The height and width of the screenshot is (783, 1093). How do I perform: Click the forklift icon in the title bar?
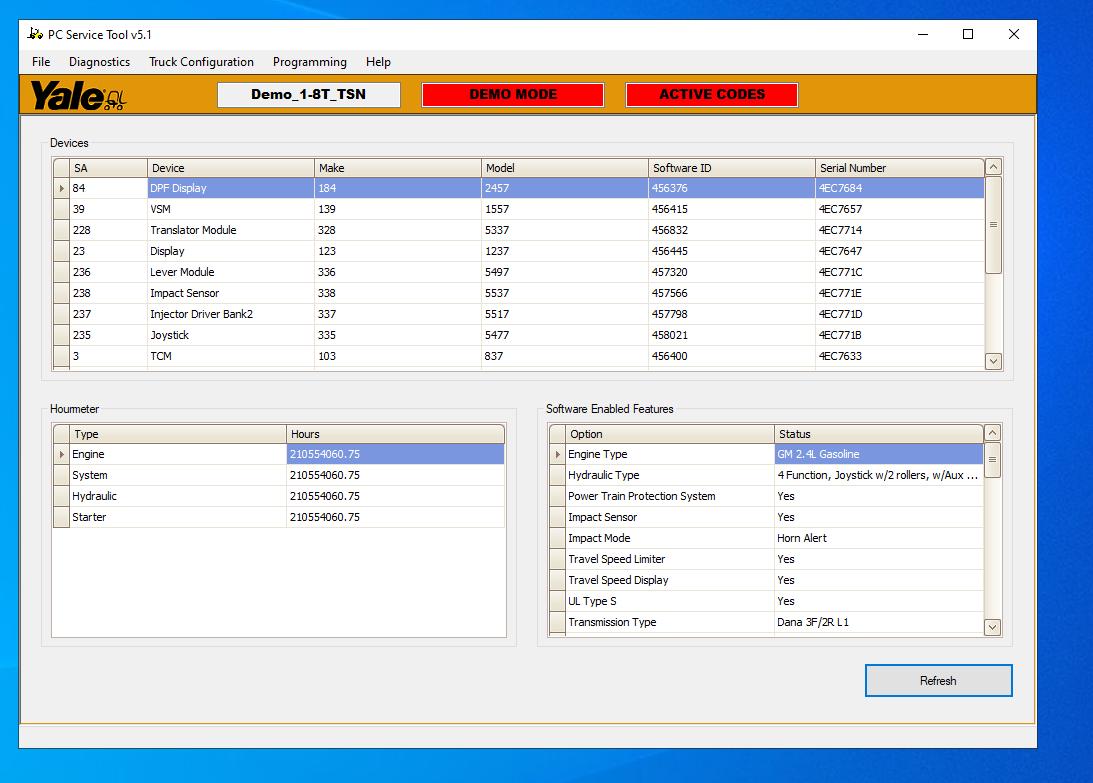coord(33,33)
